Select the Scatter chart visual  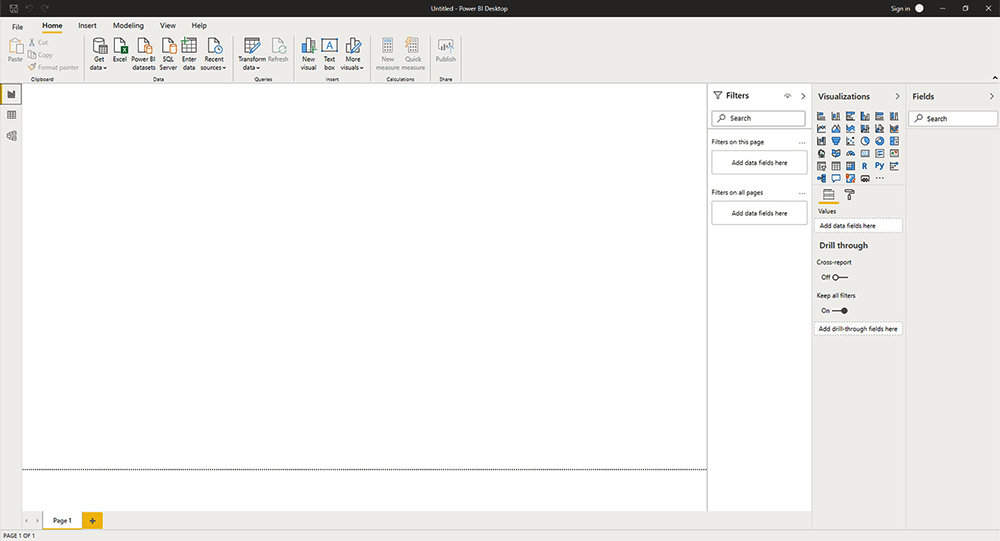click(x=850, y=141)
